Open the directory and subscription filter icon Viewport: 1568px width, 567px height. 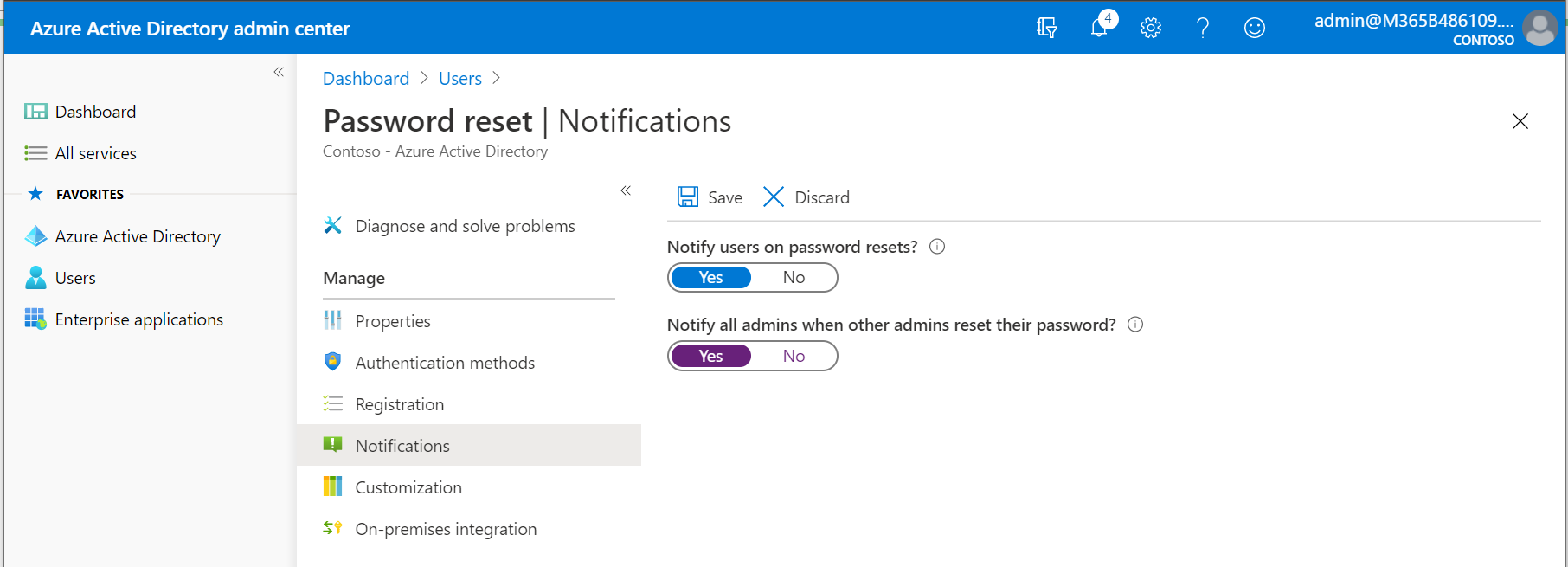[1047, 28]
